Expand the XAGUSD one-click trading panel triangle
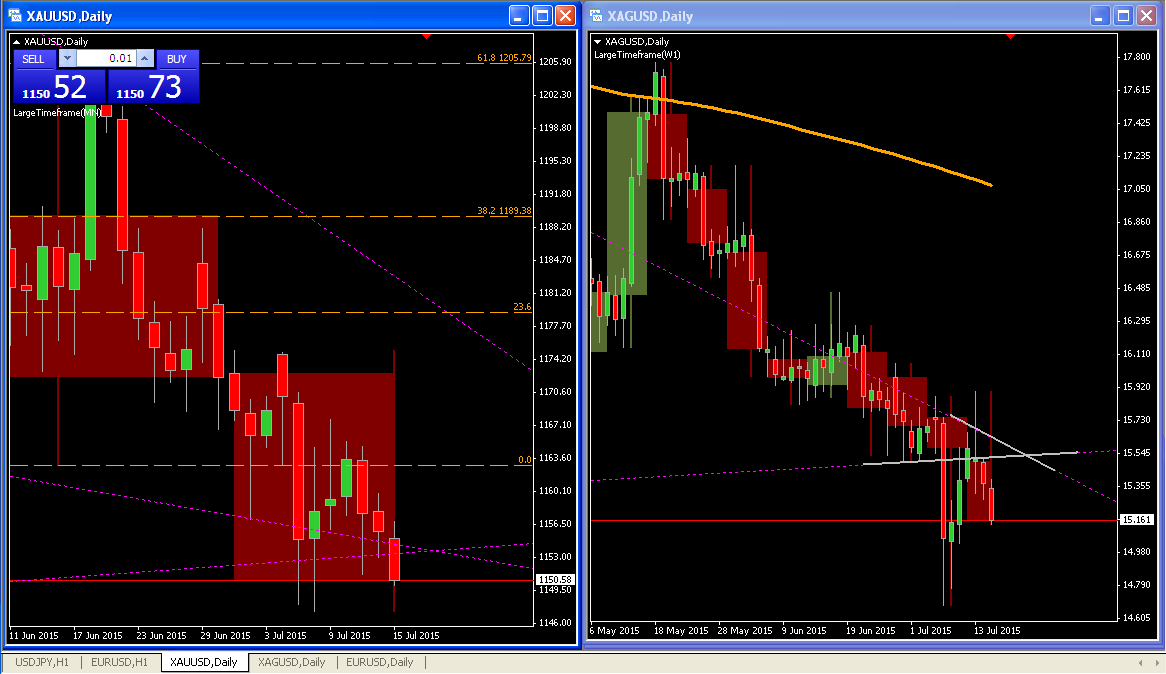 (x=598, y=41)
